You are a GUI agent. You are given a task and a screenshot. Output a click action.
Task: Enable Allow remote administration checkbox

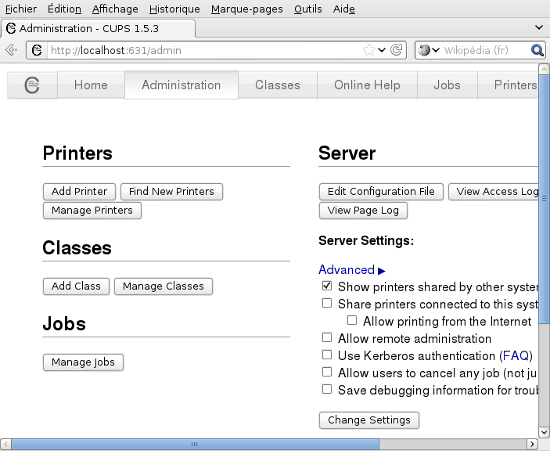[x=327, y=337]
